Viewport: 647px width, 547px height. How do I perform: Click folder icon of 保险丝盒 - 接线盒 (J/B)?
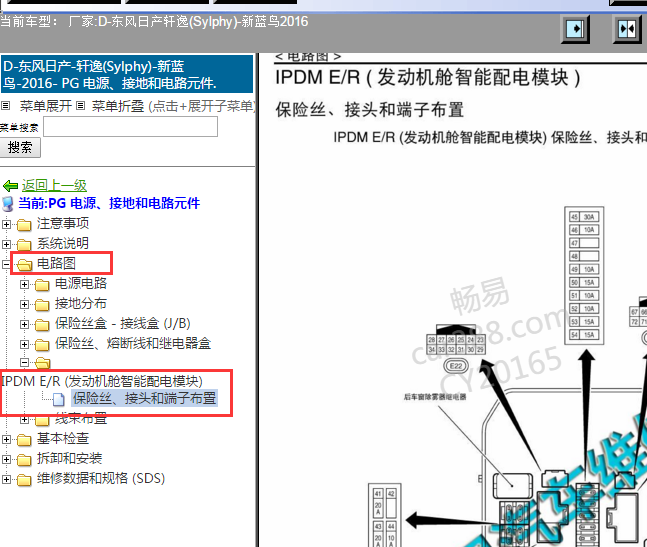42,325
